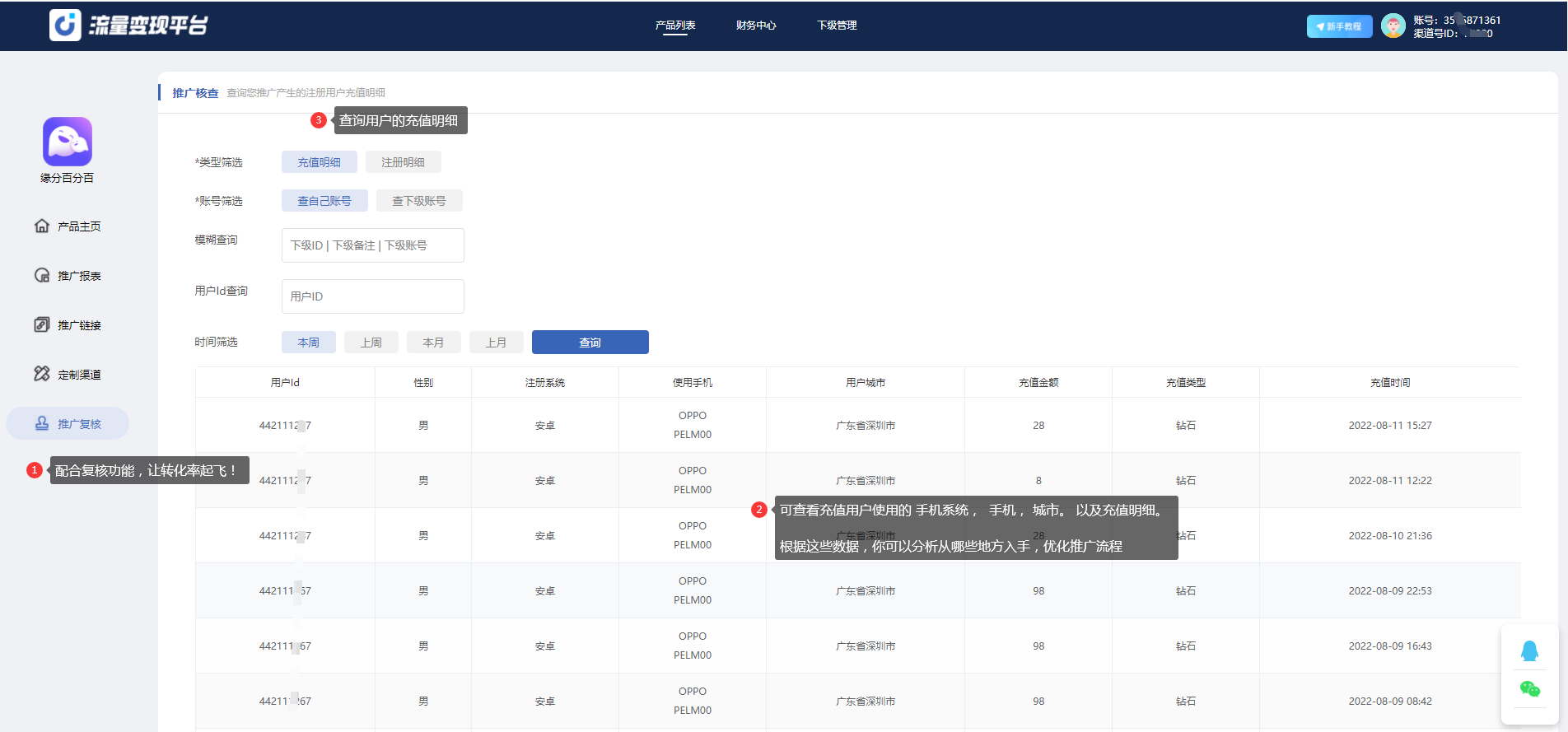The image size is (1568, 732).
Task: Click 广东省深圳市 in 22:53 row
Action: point(866,591)
